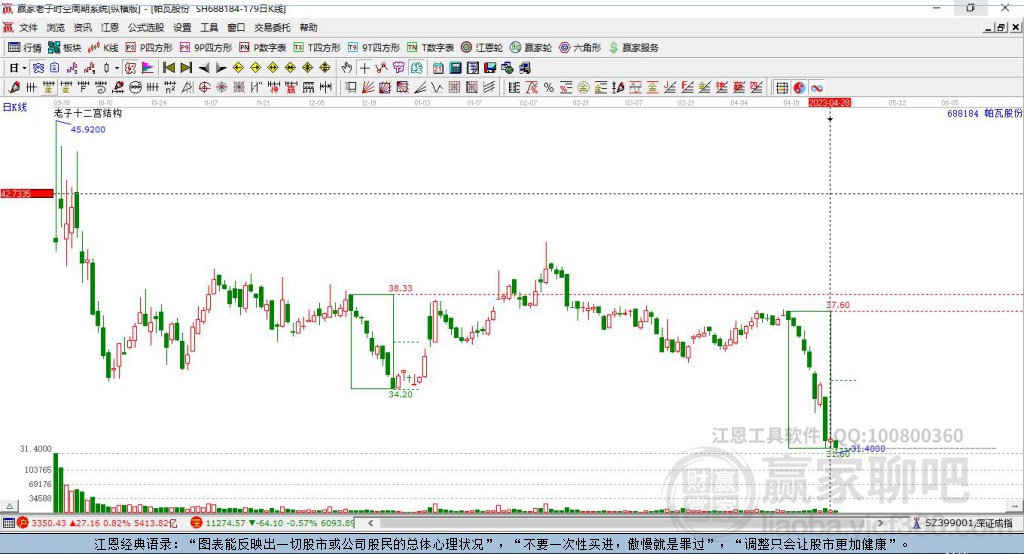Click the 日K线 chart label
The width and height of the screenshot is (1024, 554).
click(x=14, y=107)
